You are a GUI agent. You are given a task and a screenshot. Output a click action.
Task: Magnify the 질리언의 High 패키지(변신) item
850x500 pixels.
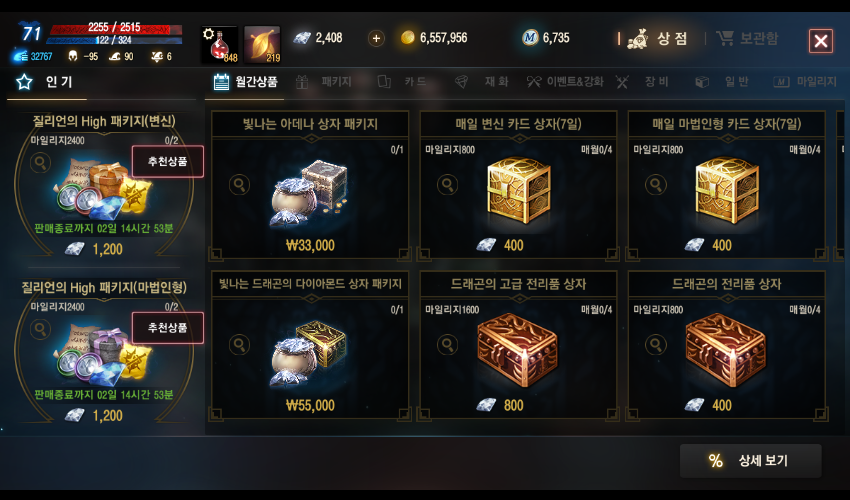pos(40,163)
